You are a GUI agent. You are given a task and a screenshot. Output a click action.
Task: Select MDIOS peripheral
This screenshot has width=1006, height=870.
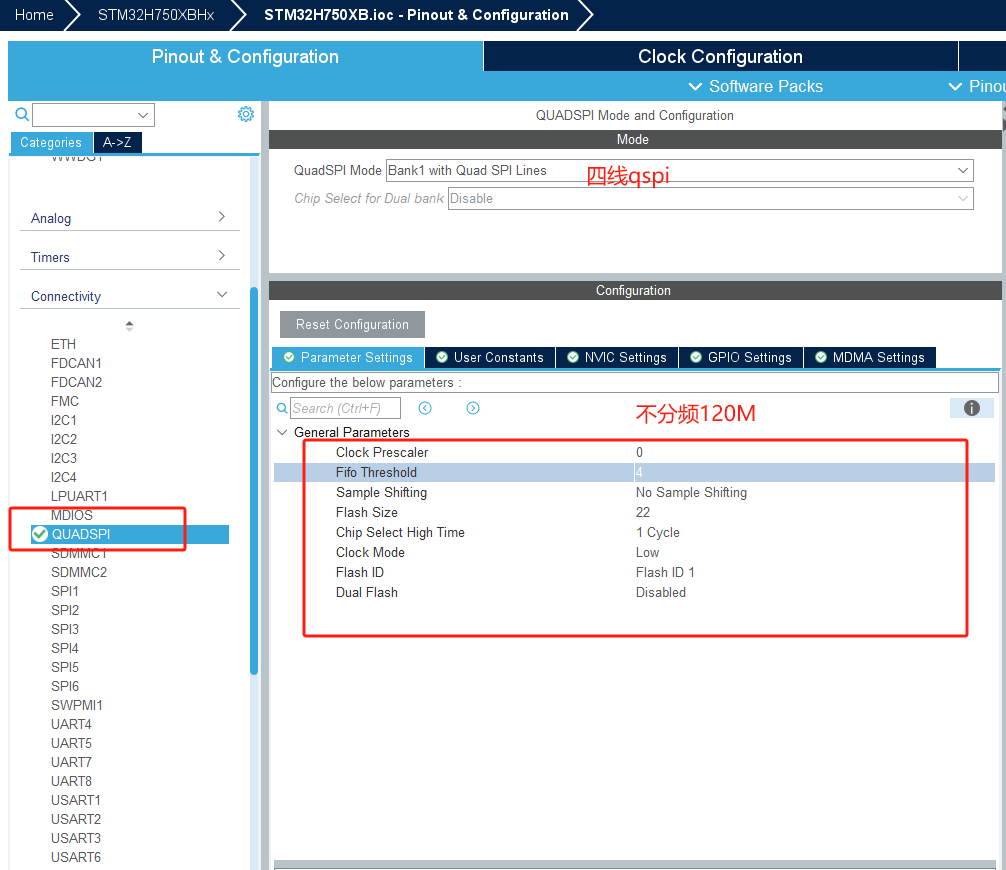click(x=72, y=515)
